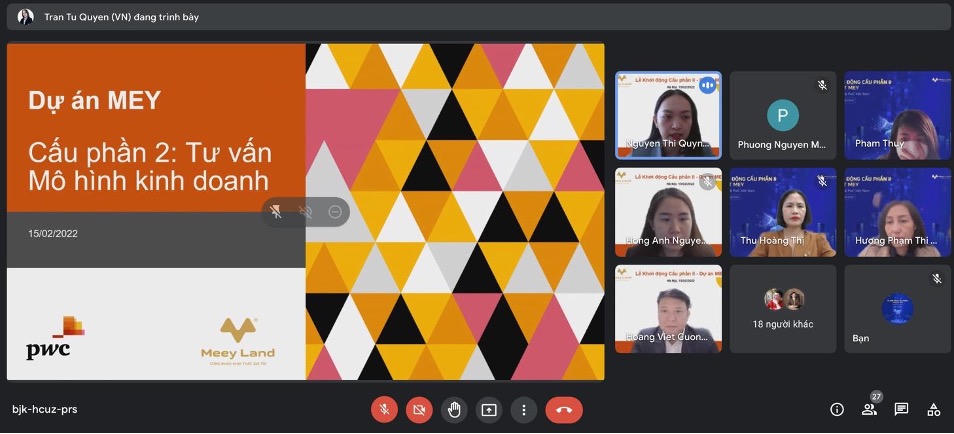
Task: Unpin the presentation using overlay pin icon
Action: 277,212
